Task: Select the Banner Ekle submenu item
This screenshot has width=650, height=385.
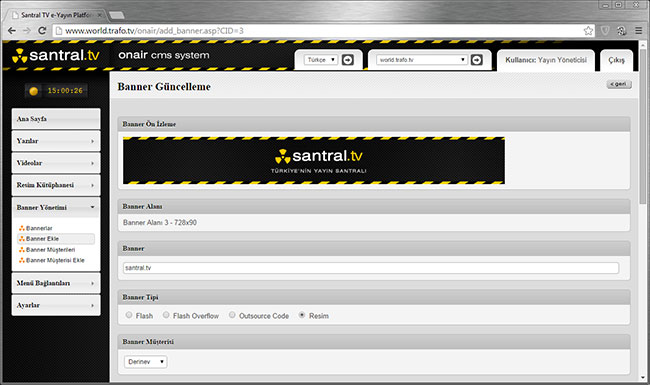Action: coord(56,239)
